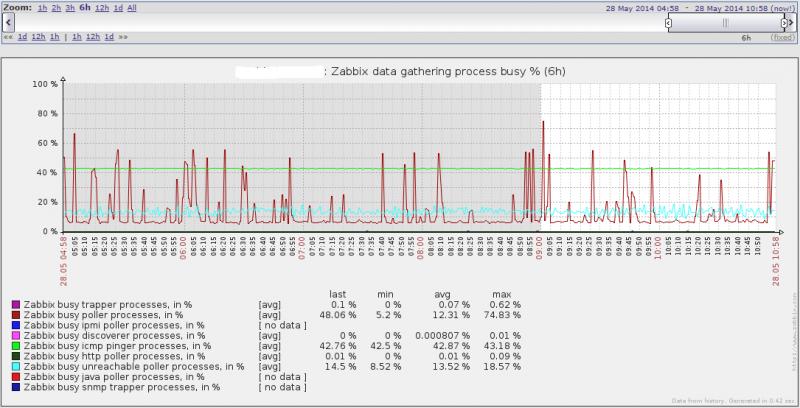Shift time forward by 12h
Screen dimensions: 800x408
93,37
